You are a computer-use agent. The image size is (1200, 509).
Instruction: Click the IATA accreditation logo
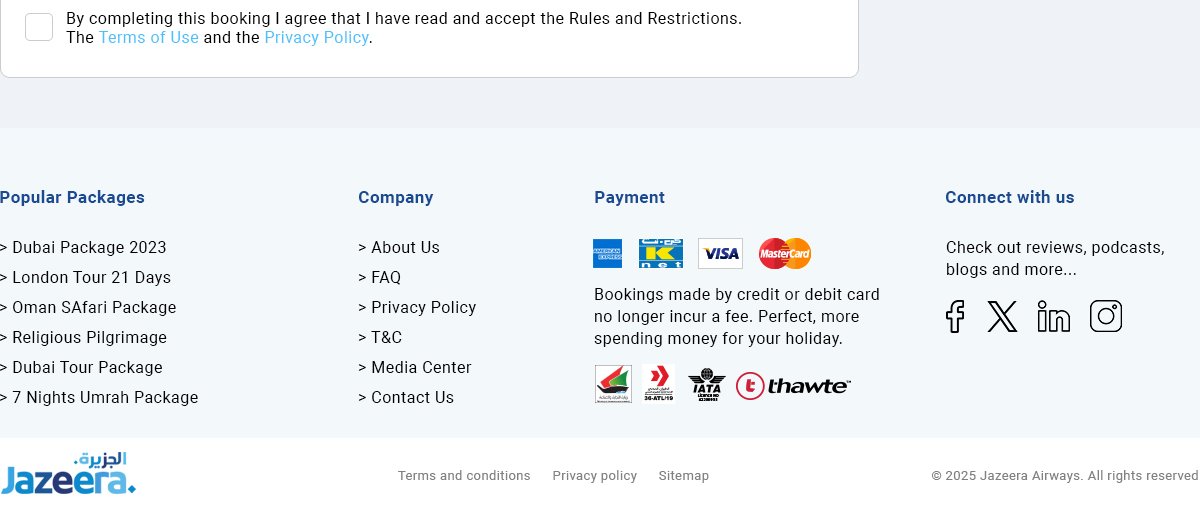706,384
